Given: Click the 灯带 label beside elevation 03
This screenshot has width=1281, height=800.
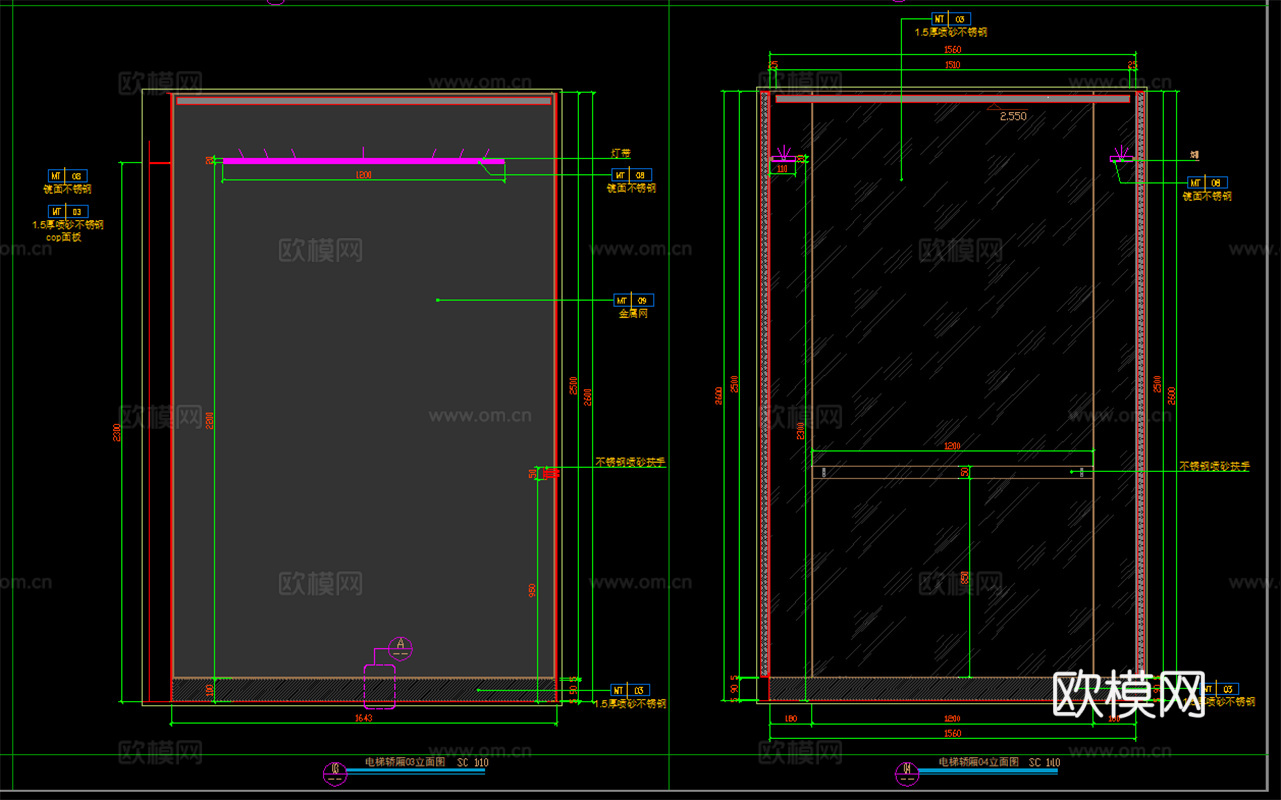Looking at the screenshot, I should tap(621, 154).
